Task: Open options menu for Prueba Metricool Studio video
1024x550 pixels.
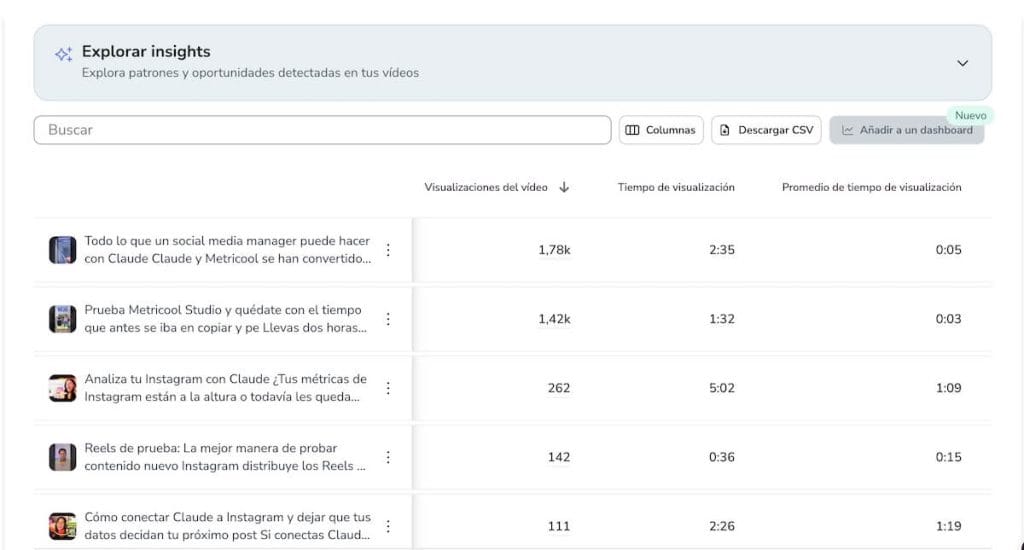Action: (x=388, y=319)
